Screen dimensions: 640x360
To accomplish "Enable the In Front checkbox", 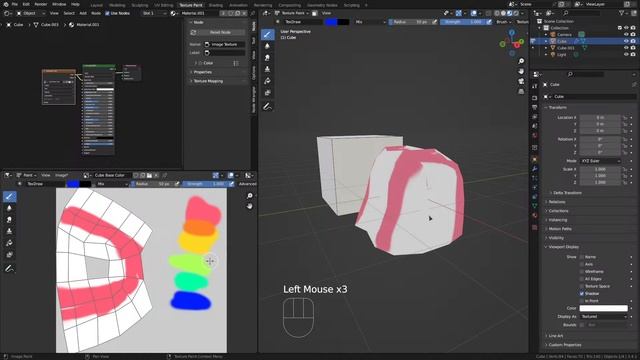I will [582, 301].
